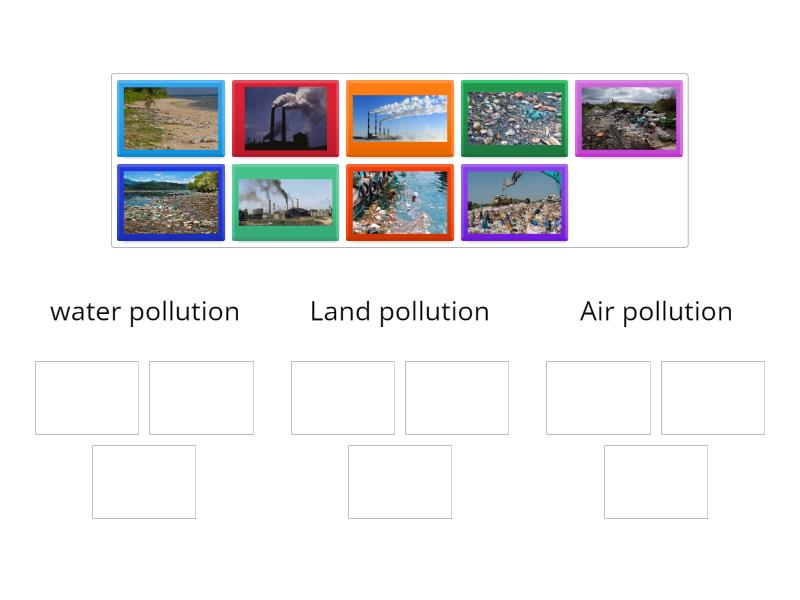The image size is (800, 600).
Task: Select the red-framed factory smokestack photo
Action: (x=285, y=117)
